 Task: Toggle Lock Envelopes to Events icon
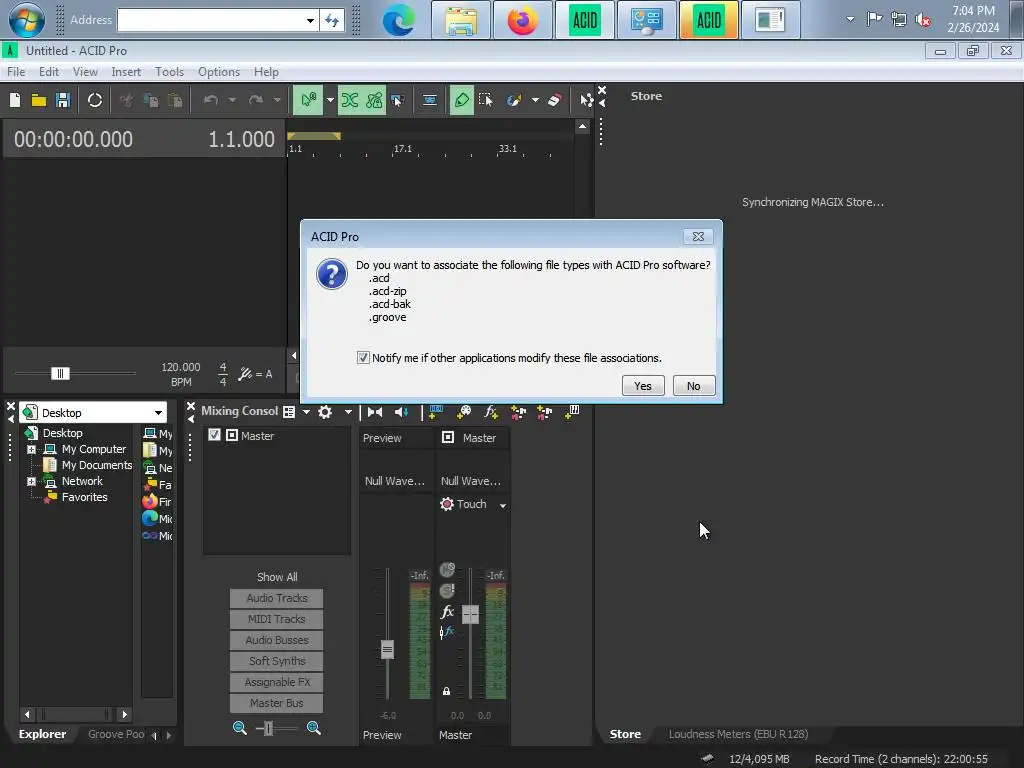pos(374,100)
